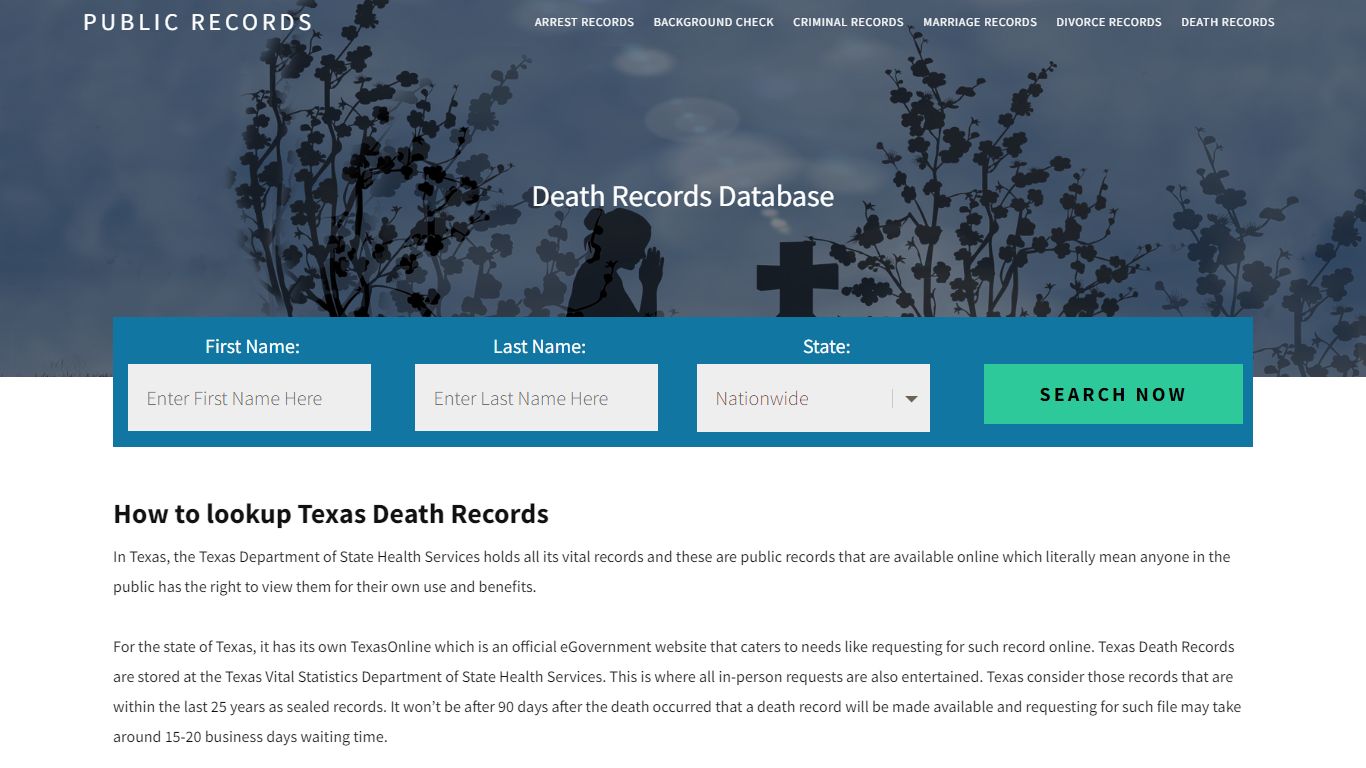
Task: Open Criminal Records in the navigation
Action: (848, 22)
